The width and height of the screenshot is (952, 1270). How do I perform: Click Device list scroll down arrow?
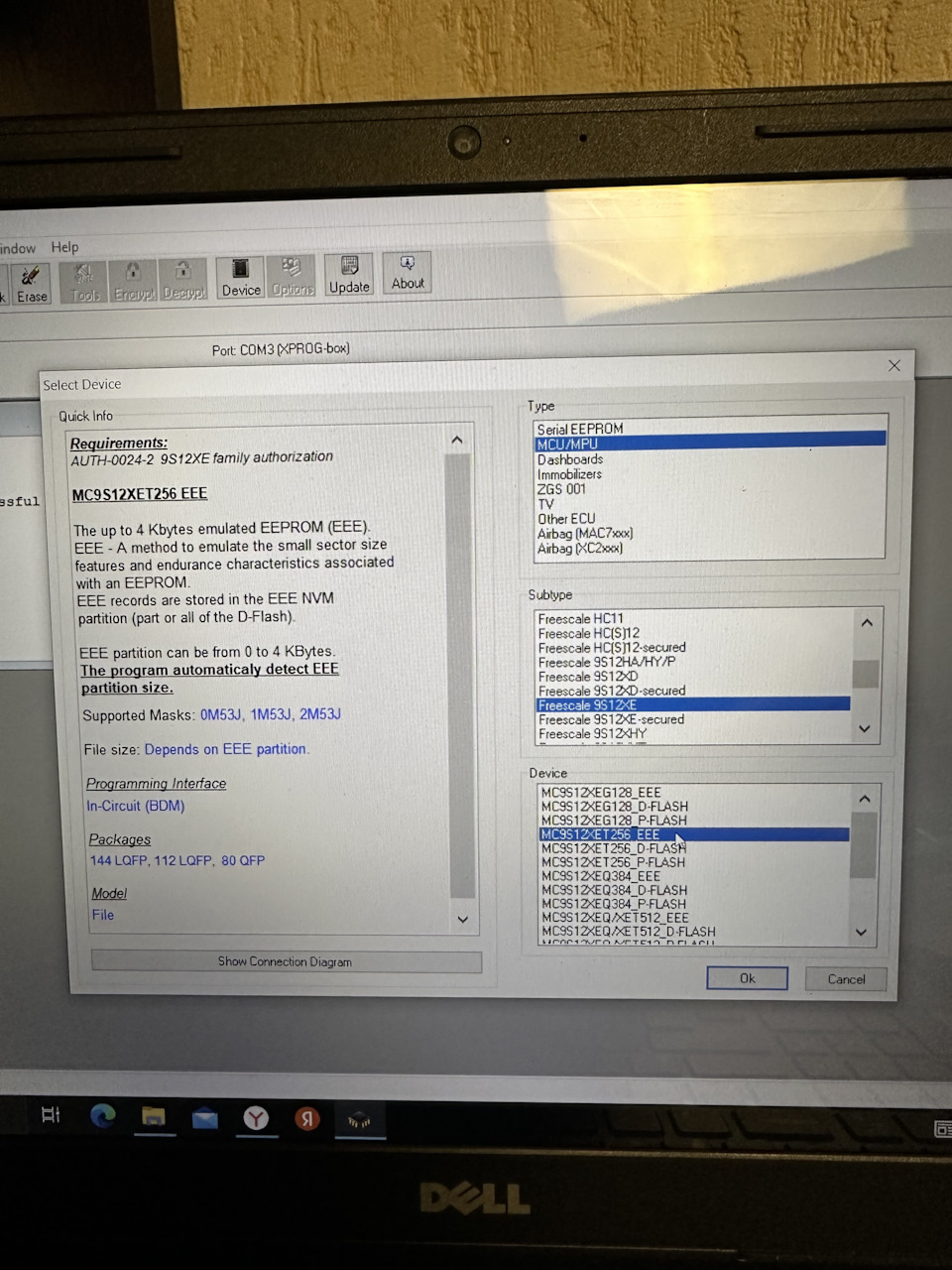click(861, 933)
